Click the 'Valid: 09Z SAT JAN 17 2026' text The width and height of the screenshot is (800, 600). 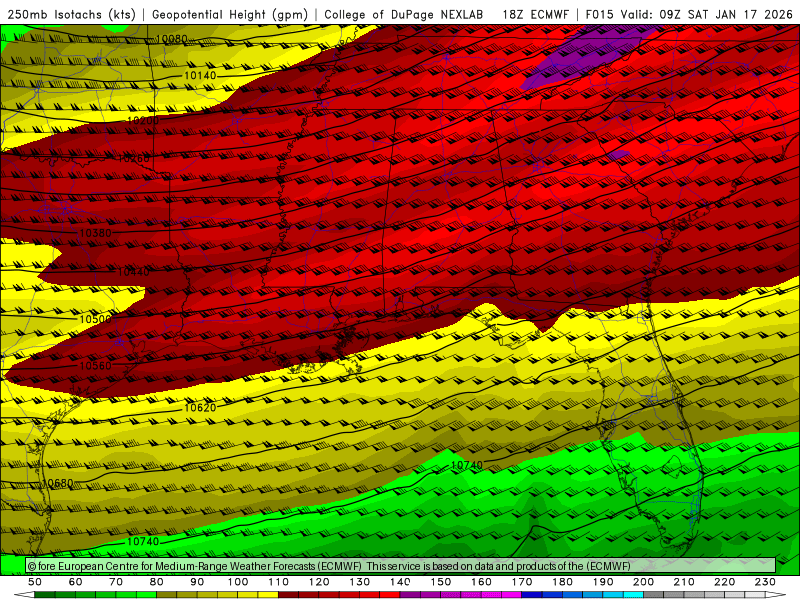click(706, 14)
